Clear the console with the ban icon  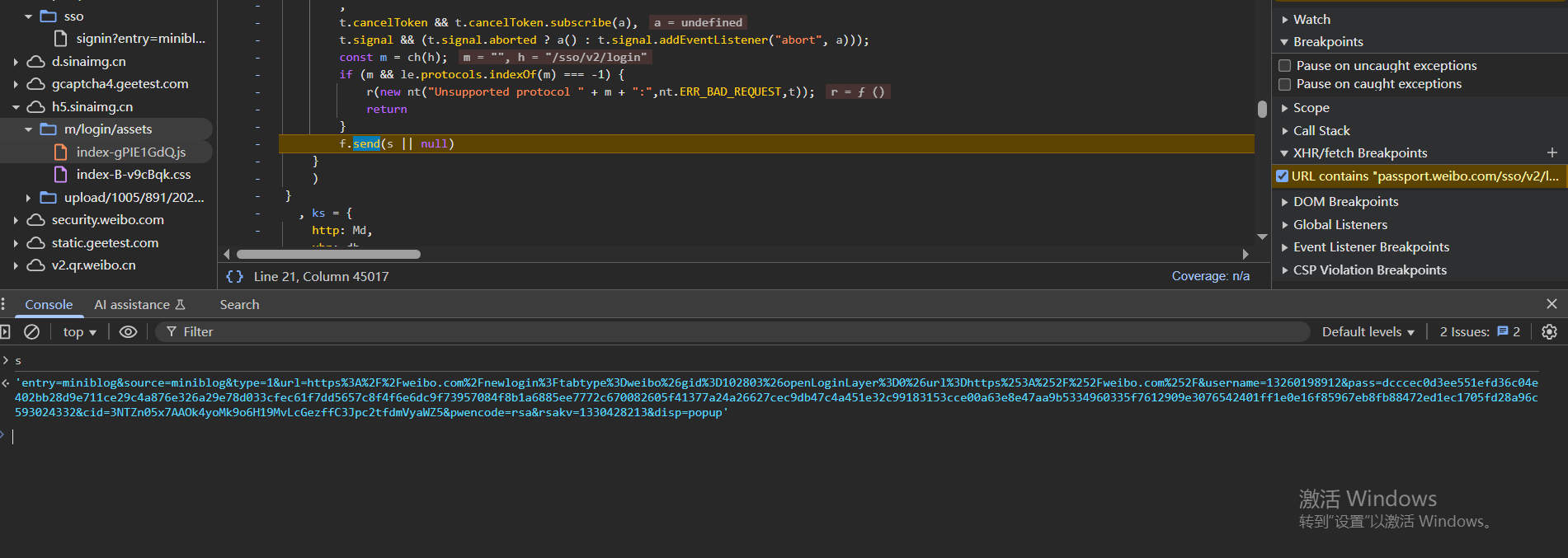pyautogui.click(x=31, y=332)
